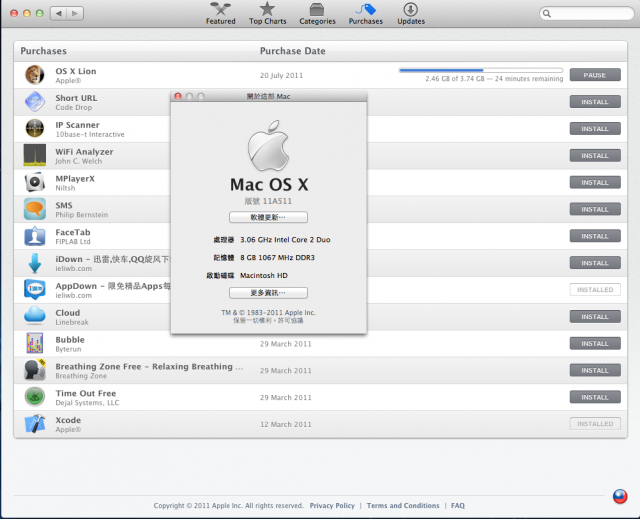Close the About This Mac window

click(178, 96)
